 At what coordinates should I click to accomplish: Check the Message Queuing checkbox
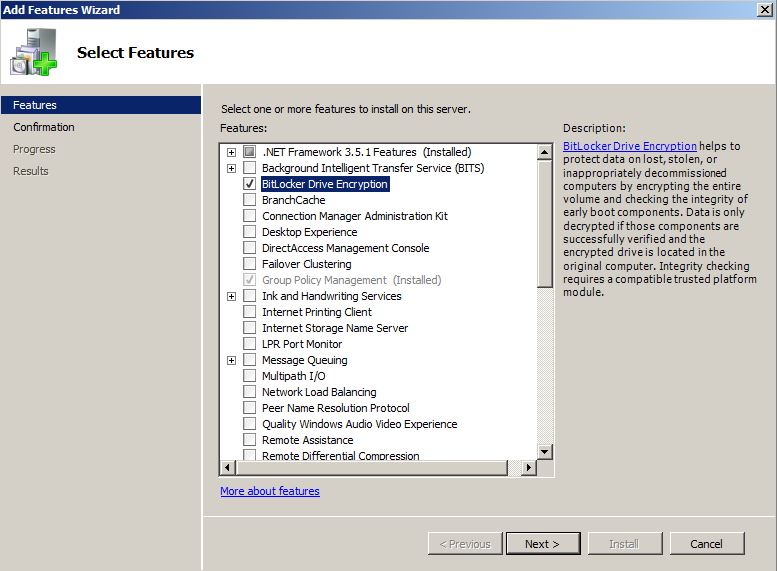tap(250, 360)
